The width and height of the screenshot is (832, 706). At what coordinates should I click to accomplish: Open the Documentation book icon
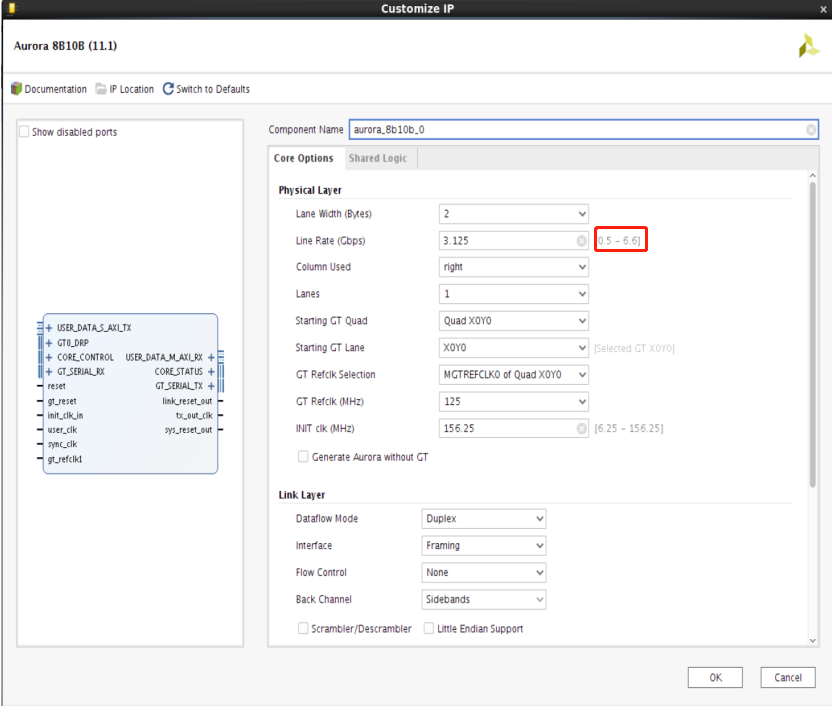pos(16,89)
